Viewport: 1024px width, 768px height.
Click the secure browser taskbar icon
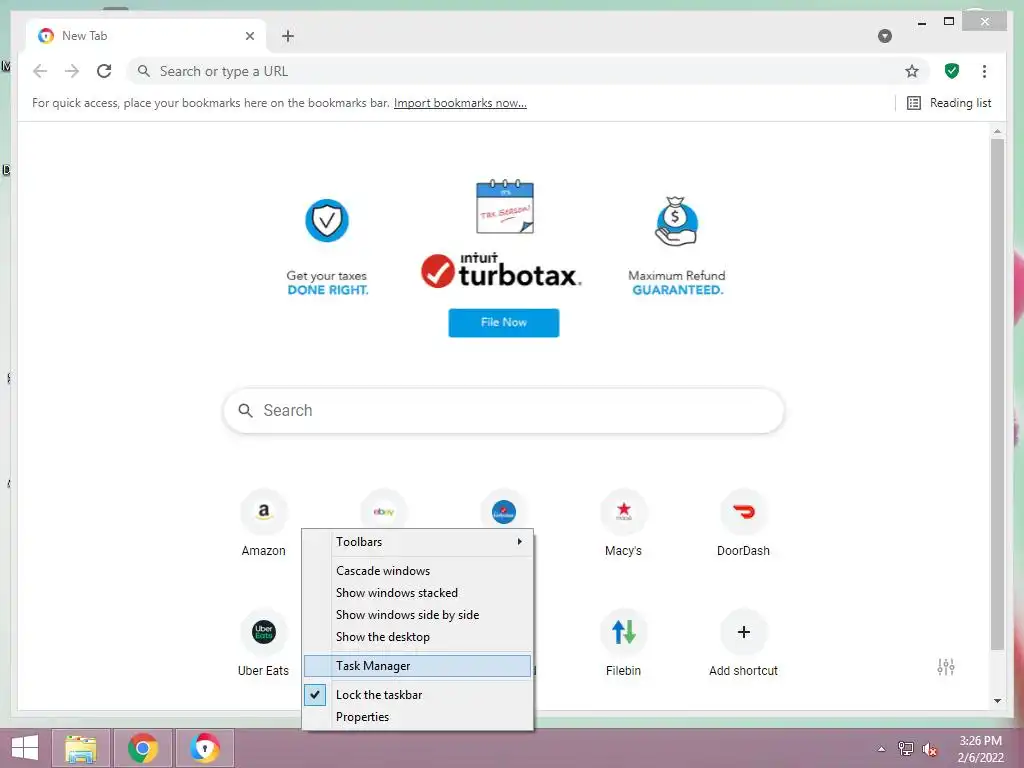coord(204,748)
